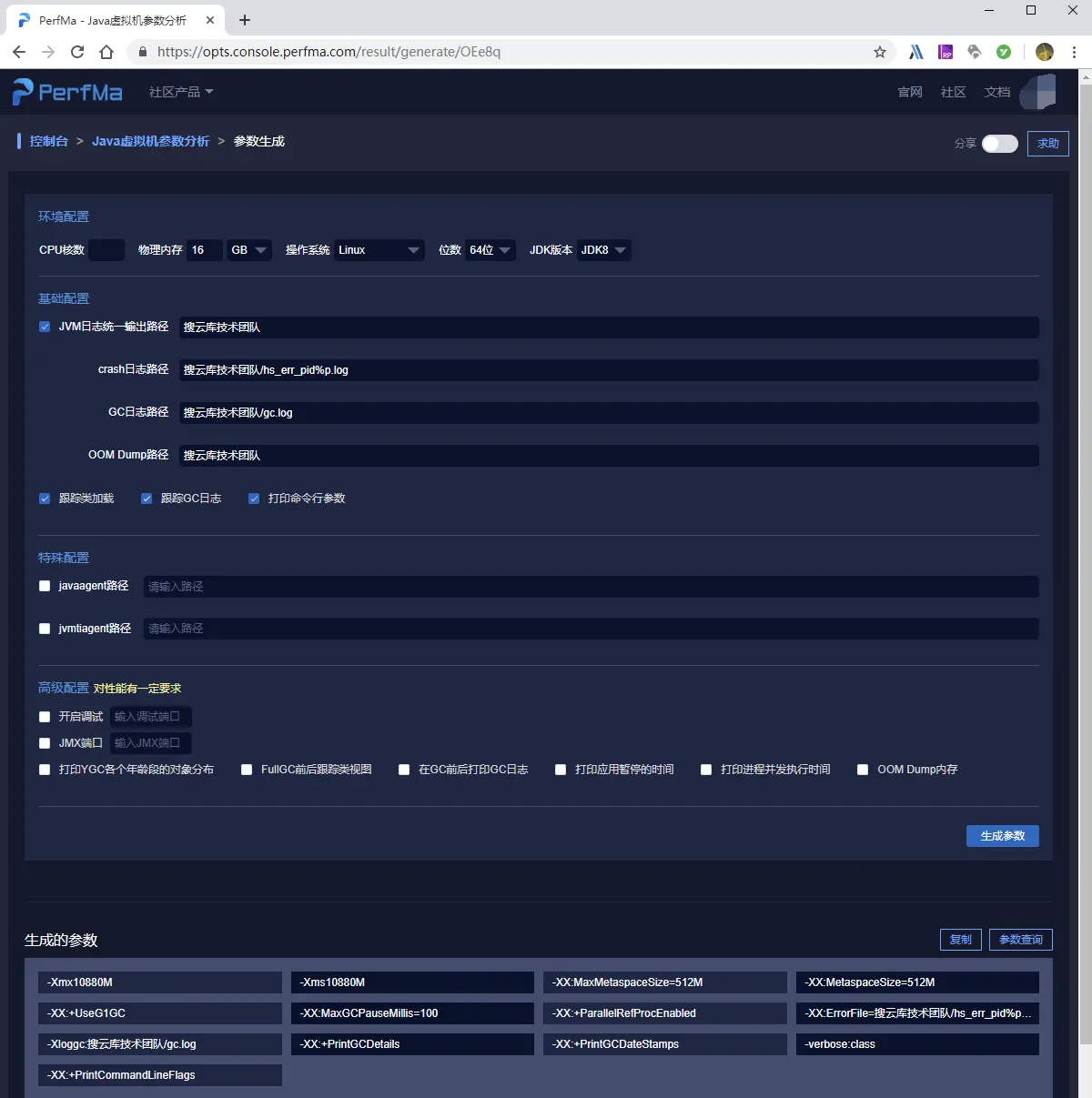Open the green checkmark extension icon
The width and height of the screenshot is (1092, 1098).
tap(1004, 52)
